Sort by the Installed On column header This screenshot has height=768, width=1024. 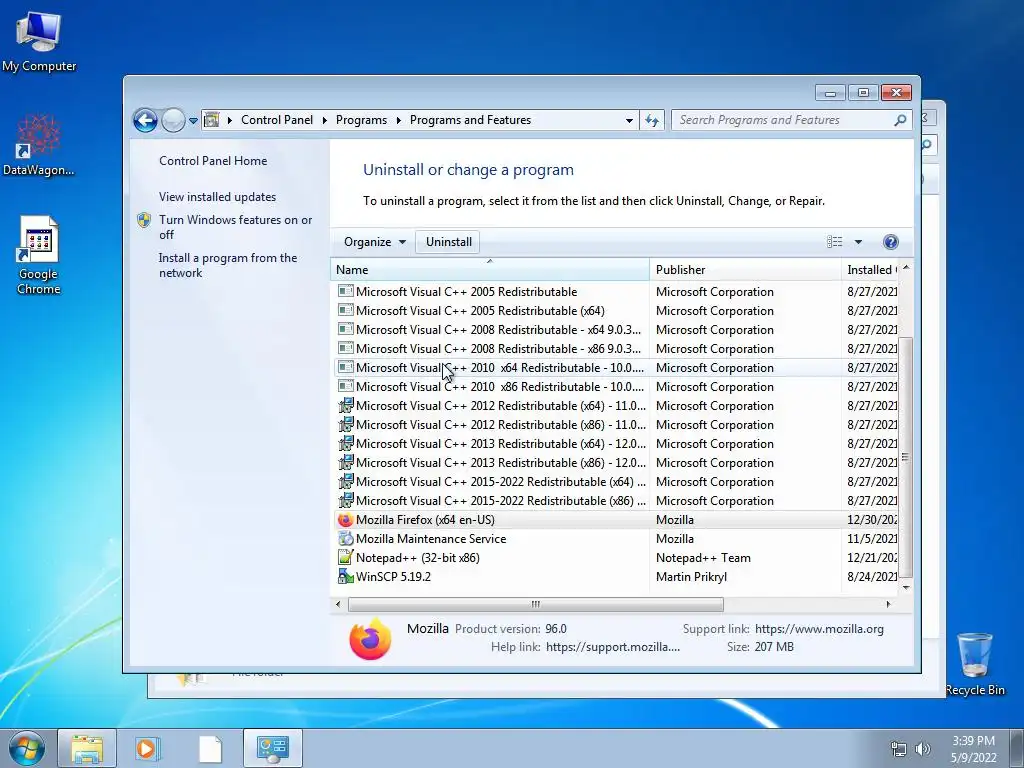[x=871, y=270]
